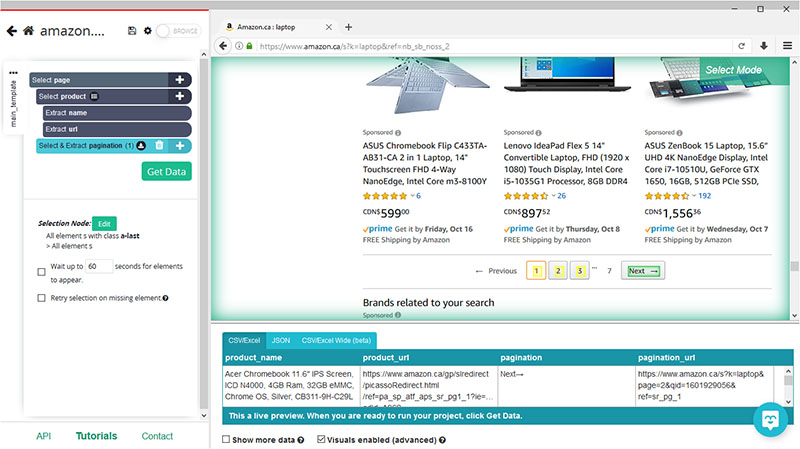Viewport: 800px width, 449px height.
Task: Open help icon next to Visuals enabled
Action: coord(442,440)
